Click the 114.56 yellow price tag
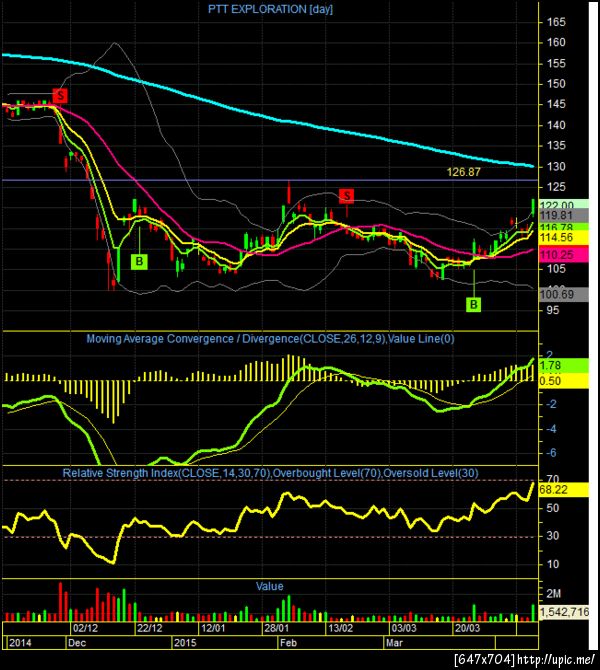The width and height of the screenshot is (600, 670). 562,238
